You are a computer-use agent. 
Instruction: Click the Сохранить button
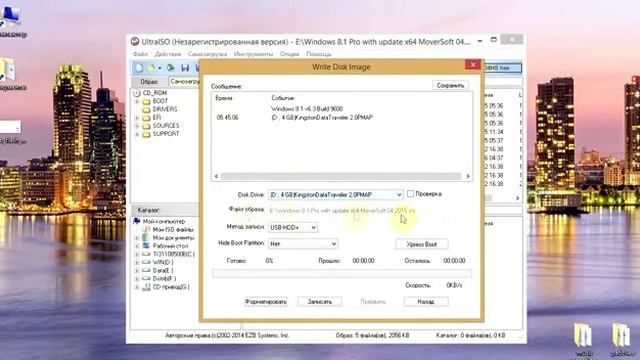[x=450, y=85]
